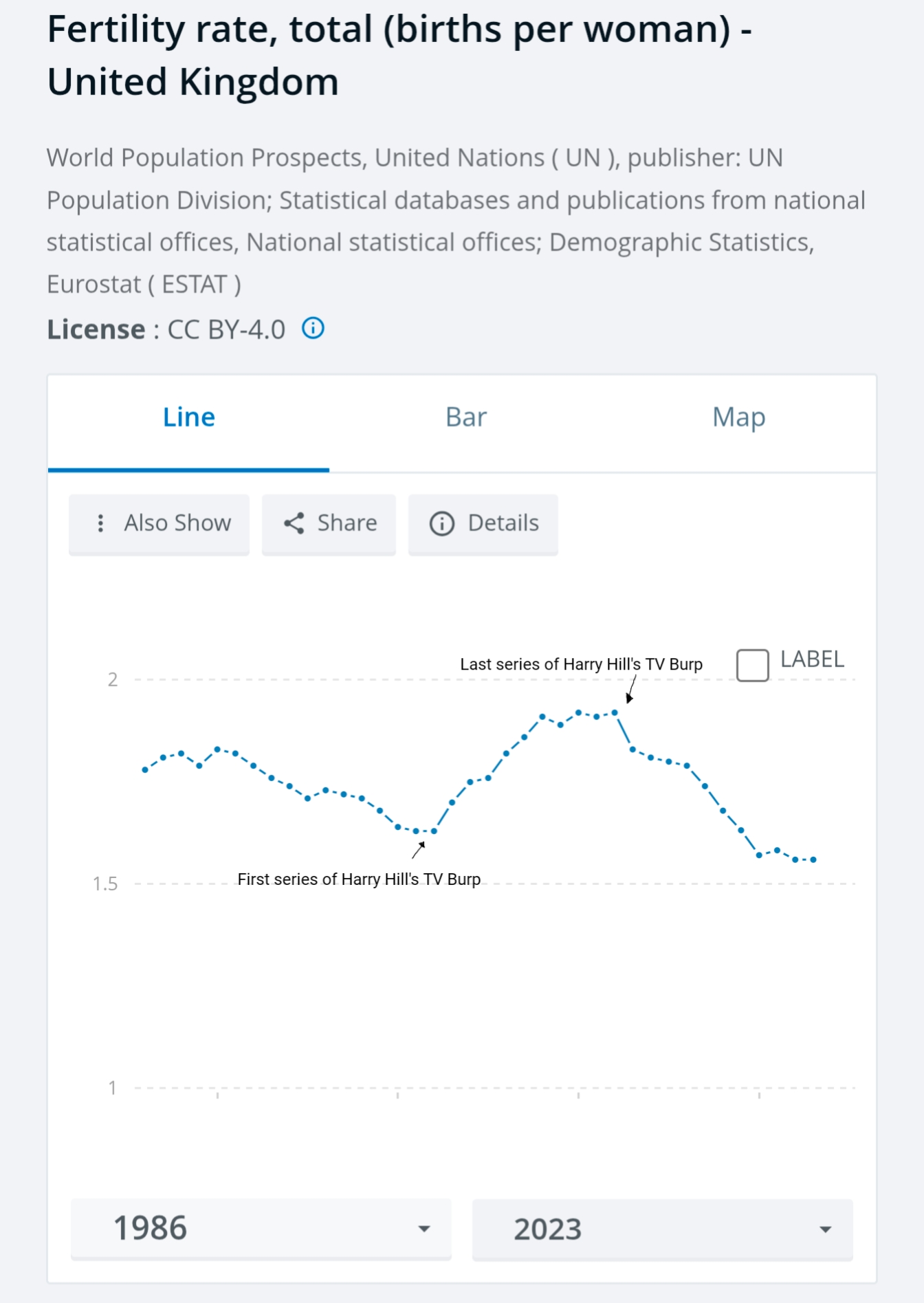Click the first data point on the line
The height and width of the screenshot is (1303, 924).
pyautogui.click(x=145, y=769)
